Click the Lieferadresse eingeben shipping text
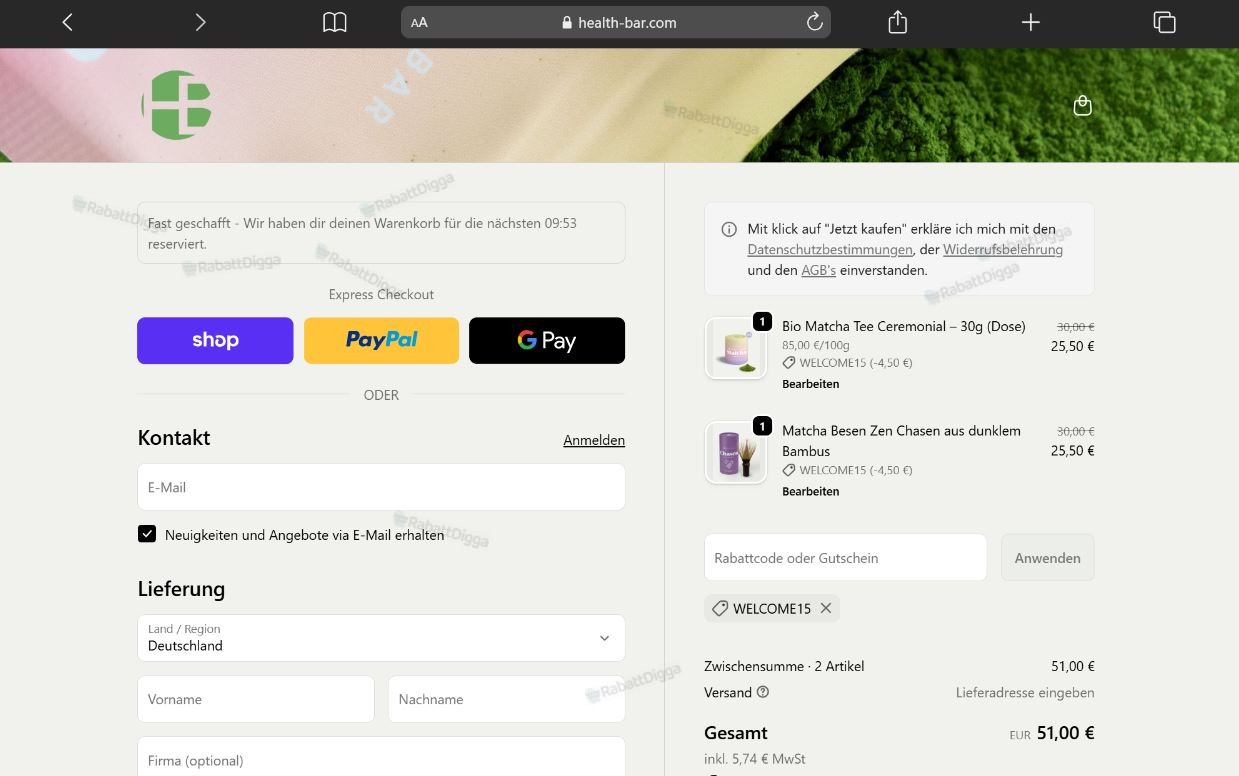The height and width of the screenshot is (776, 1239). pos(1025,692)
